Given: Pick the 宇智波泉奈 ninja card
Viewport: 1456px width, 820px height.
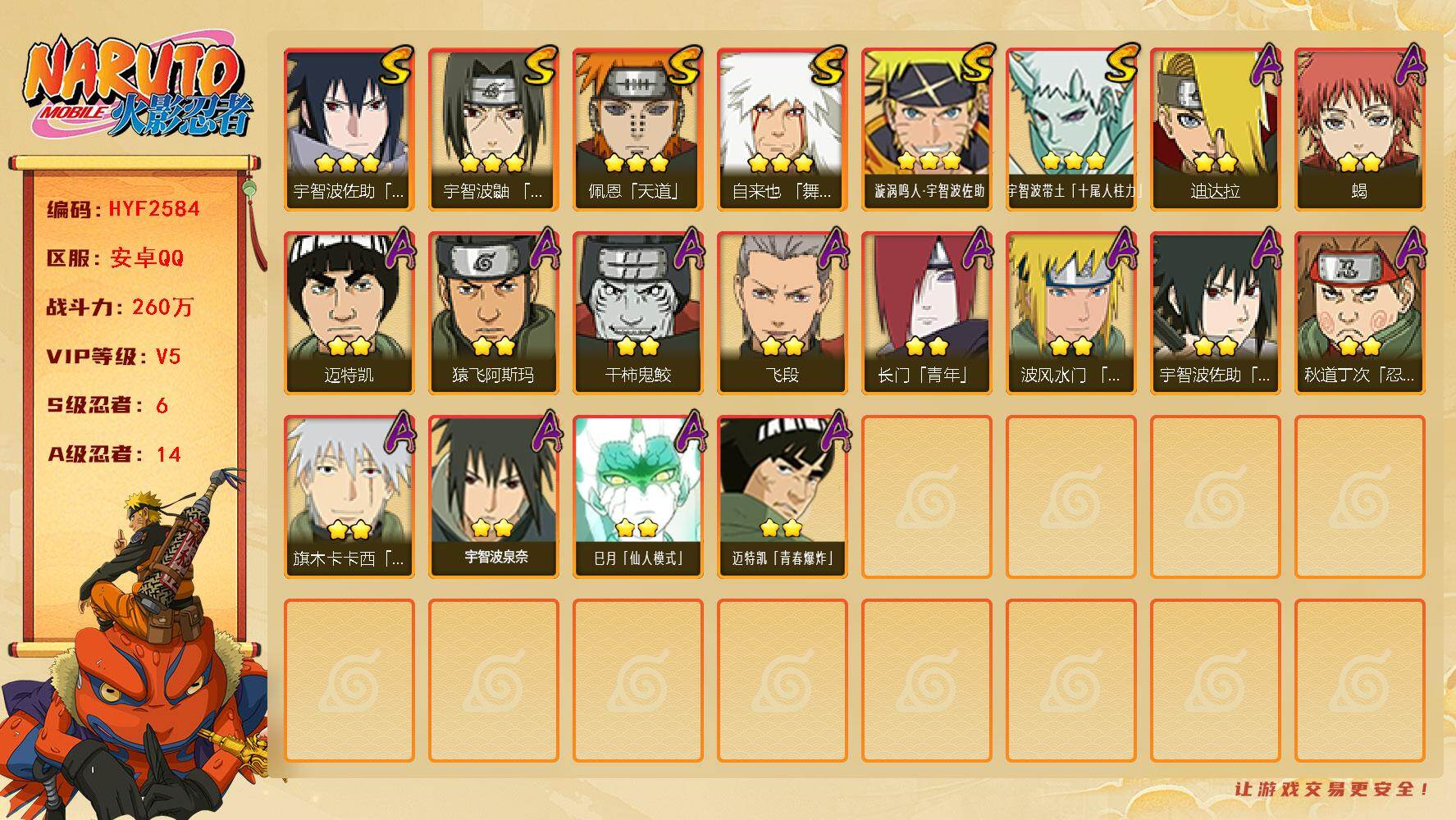Looking at the screenshot, I should coord(493,497).
